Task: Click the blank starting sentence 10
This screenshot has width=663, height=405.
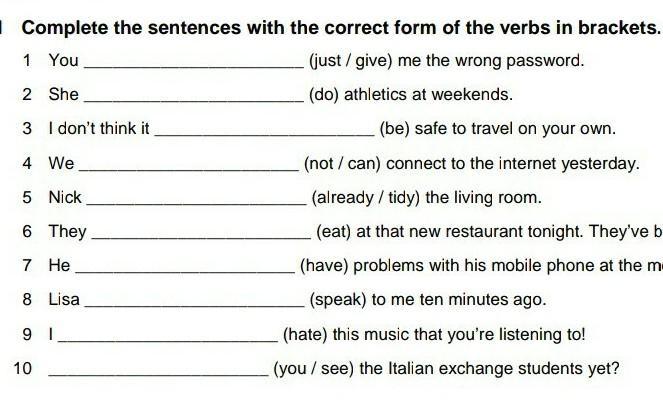Action: pos(159,370)
